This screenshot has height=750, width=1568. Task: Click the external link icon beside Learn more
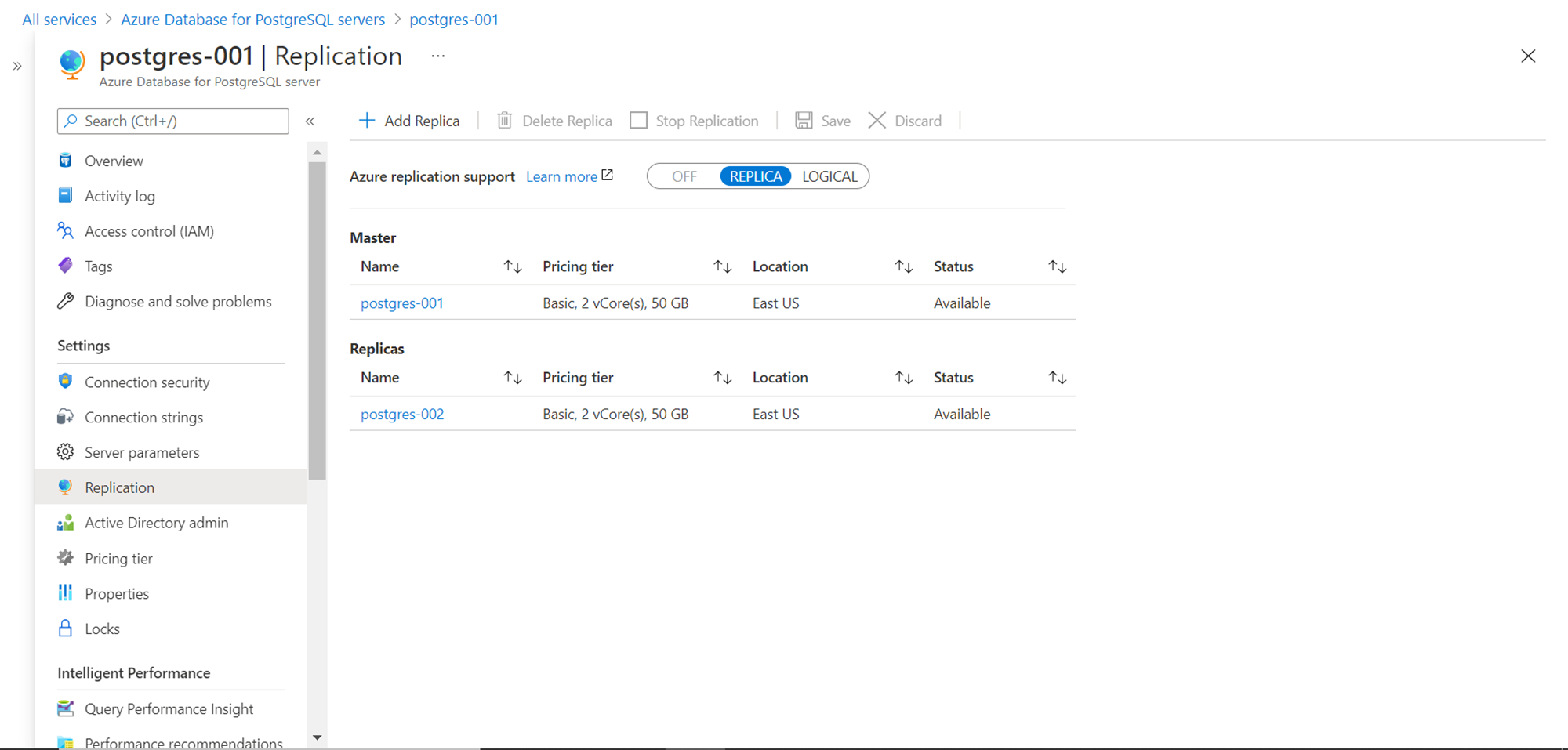[x=608, y=175]
